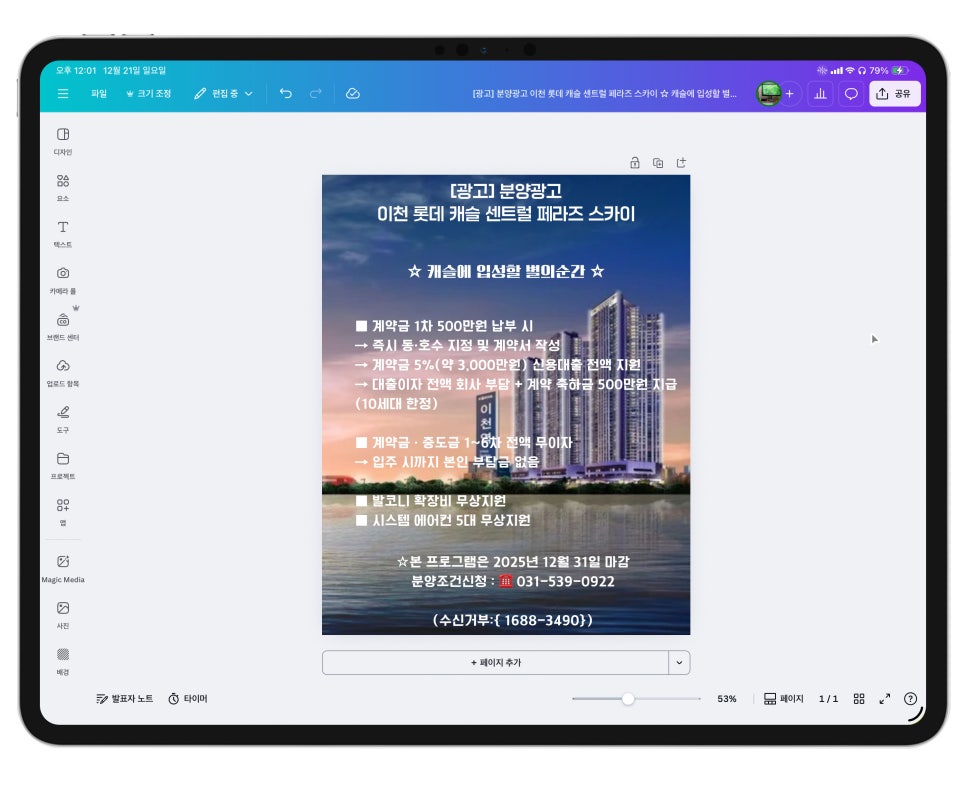Adjust the zoom slider handle
Image resolution: width=966 pixels, height=785 pixels.
click(x=628, y=699)
